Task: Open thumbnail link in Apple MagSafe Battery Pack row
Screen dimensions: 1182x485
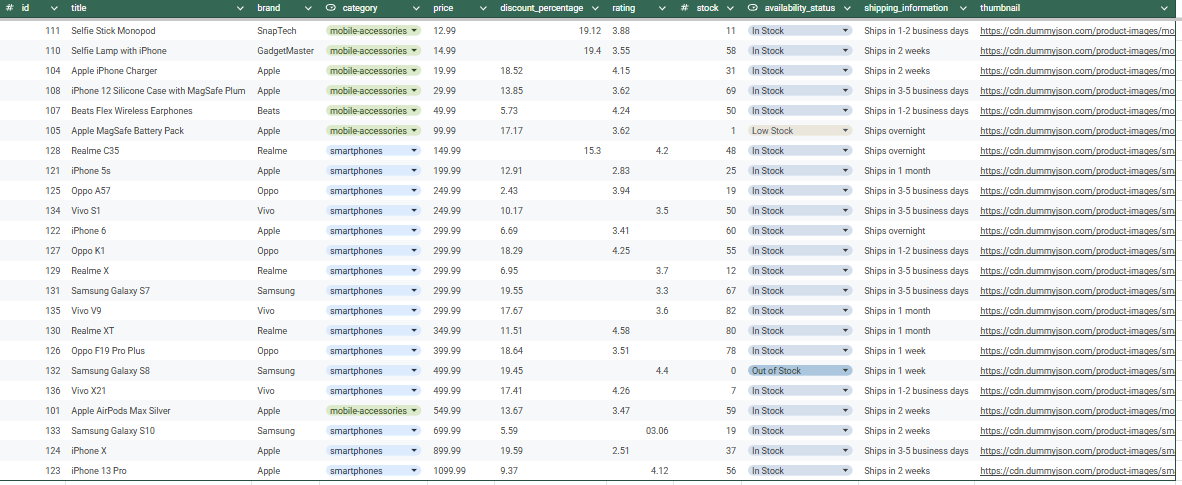Action: (x=1077, y=130)
